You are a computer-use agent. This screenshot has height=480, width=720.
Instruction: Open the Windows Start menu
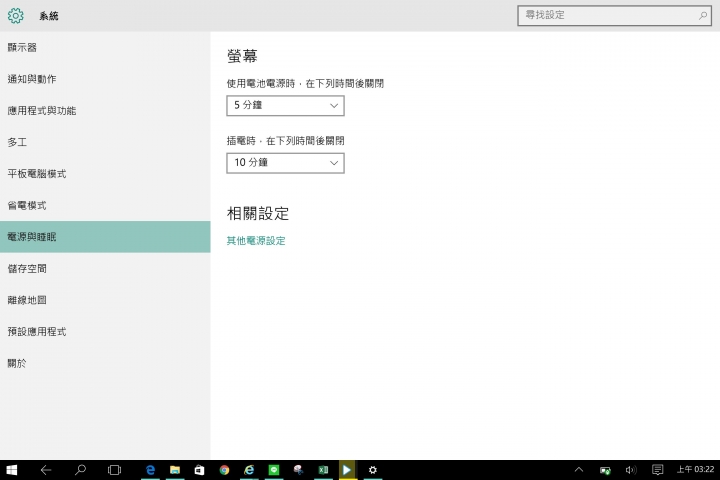coord(12,470)
